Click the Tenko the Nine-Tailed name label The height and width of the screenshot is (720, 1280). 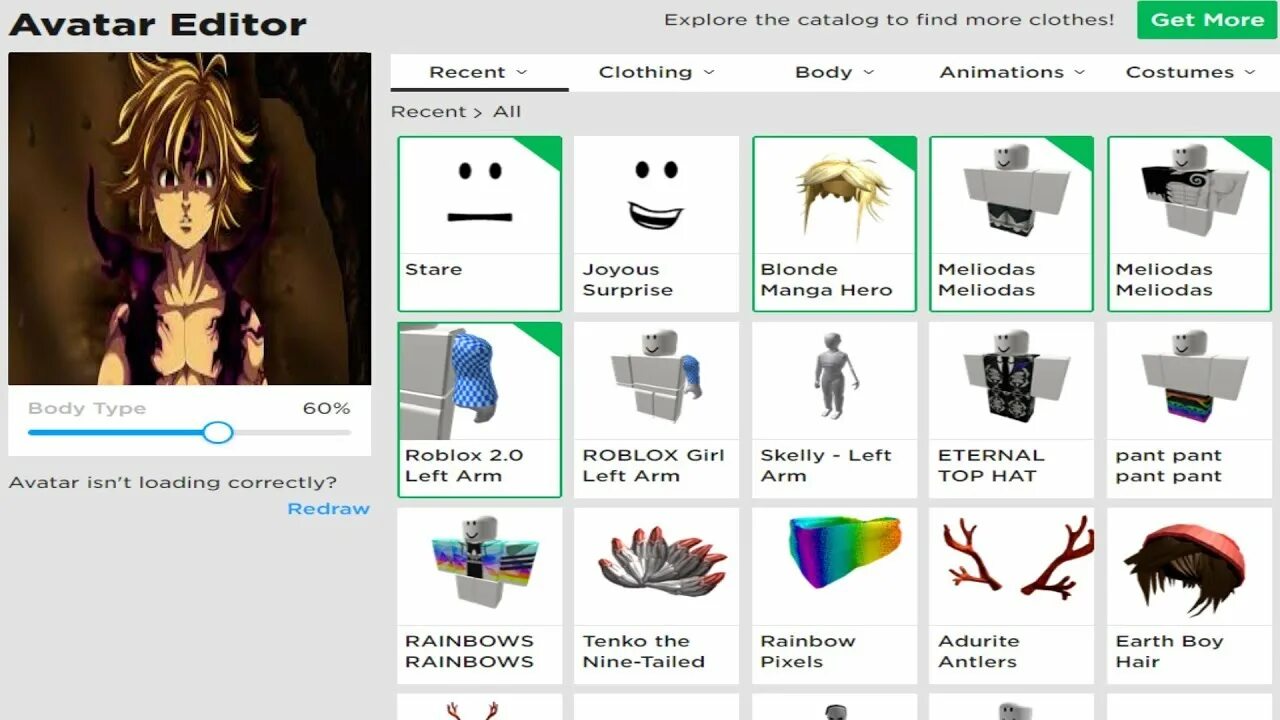[x=644, y=651]
